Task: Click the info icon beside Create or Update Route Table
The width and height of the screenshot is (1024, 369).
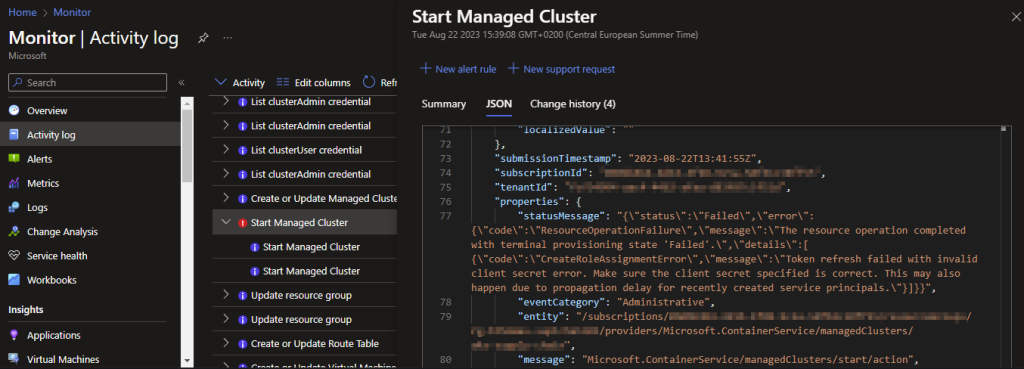Action: (x=242, y=344)
